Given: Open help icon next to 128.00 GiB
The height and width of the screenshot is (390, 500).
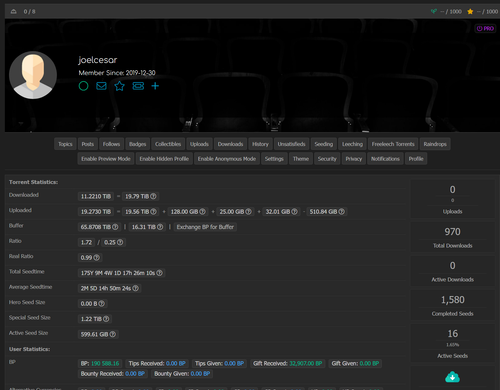Looking at the screenshot, I should [x=202, y=212].
